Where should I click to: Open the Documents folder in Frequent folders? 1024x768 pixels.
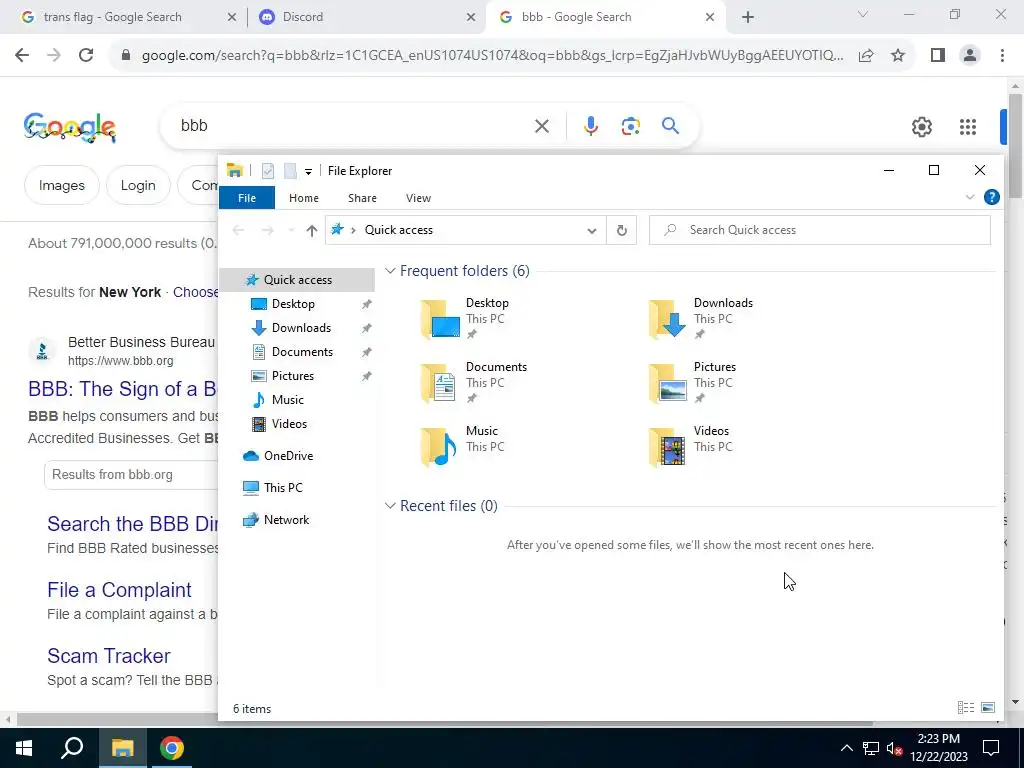pyautogui.click(x=473, y=383)
